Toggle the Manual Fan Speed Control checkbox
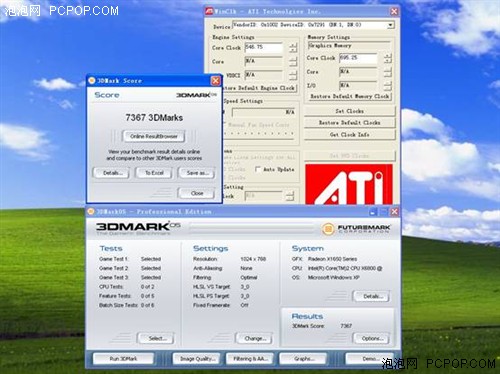This screenshot has width=500, height=374. pyautogui.click(x=225, y=125)
